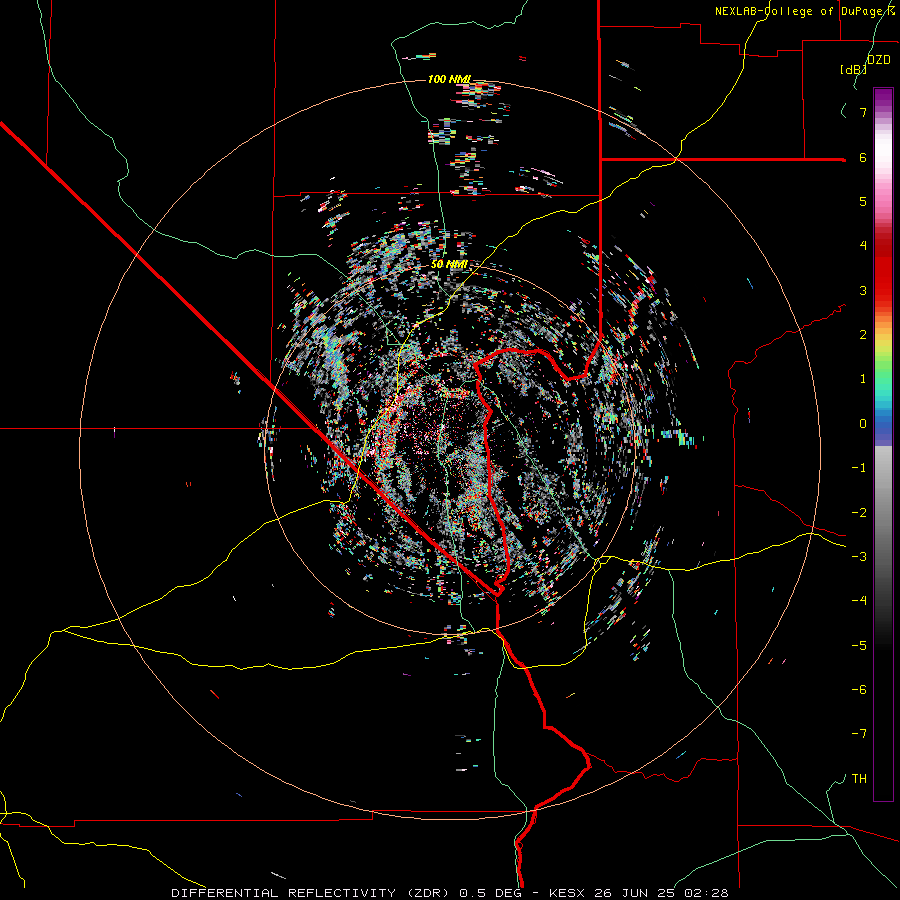Click the '-1' value on color scale

click(859, 468)
